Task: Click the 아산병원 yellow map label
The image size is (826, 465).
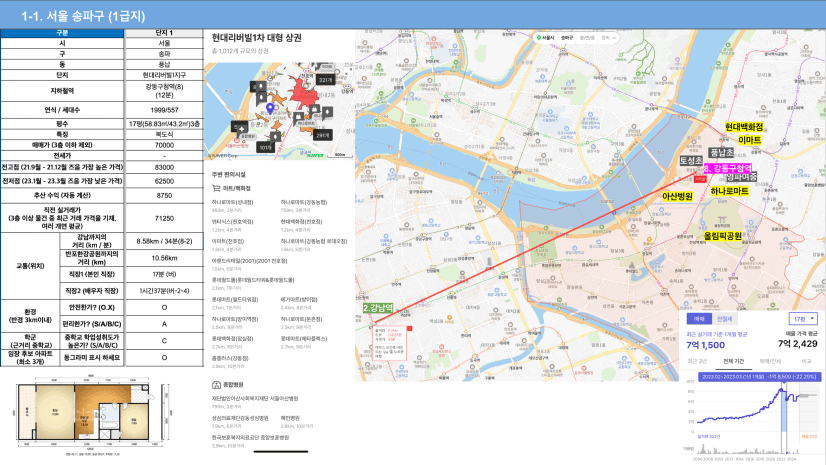Action: tap(677, 196)
